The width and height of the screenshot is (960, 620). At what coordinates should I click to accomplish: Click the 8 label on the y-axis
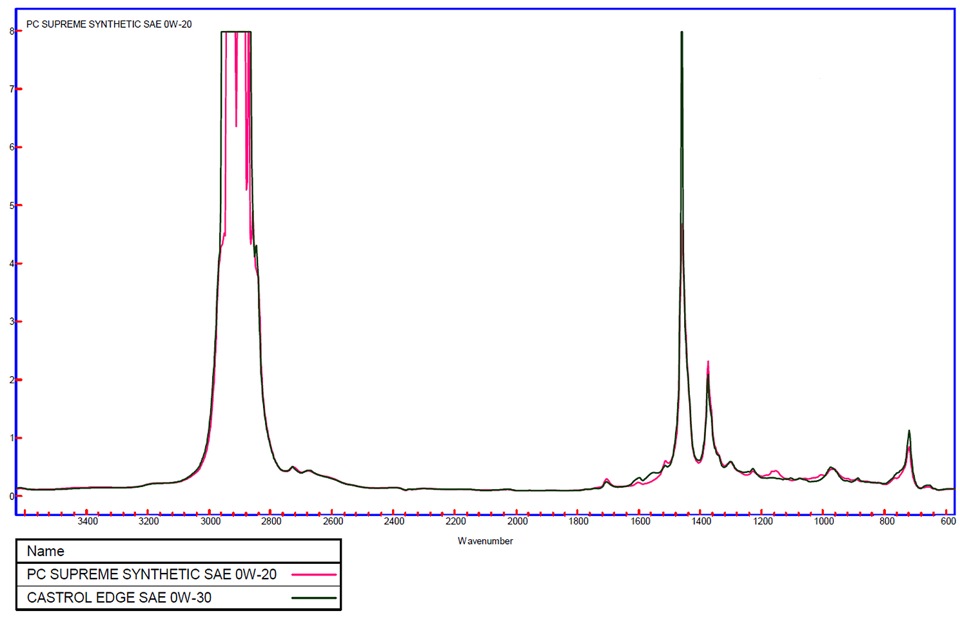pos(12,31)
